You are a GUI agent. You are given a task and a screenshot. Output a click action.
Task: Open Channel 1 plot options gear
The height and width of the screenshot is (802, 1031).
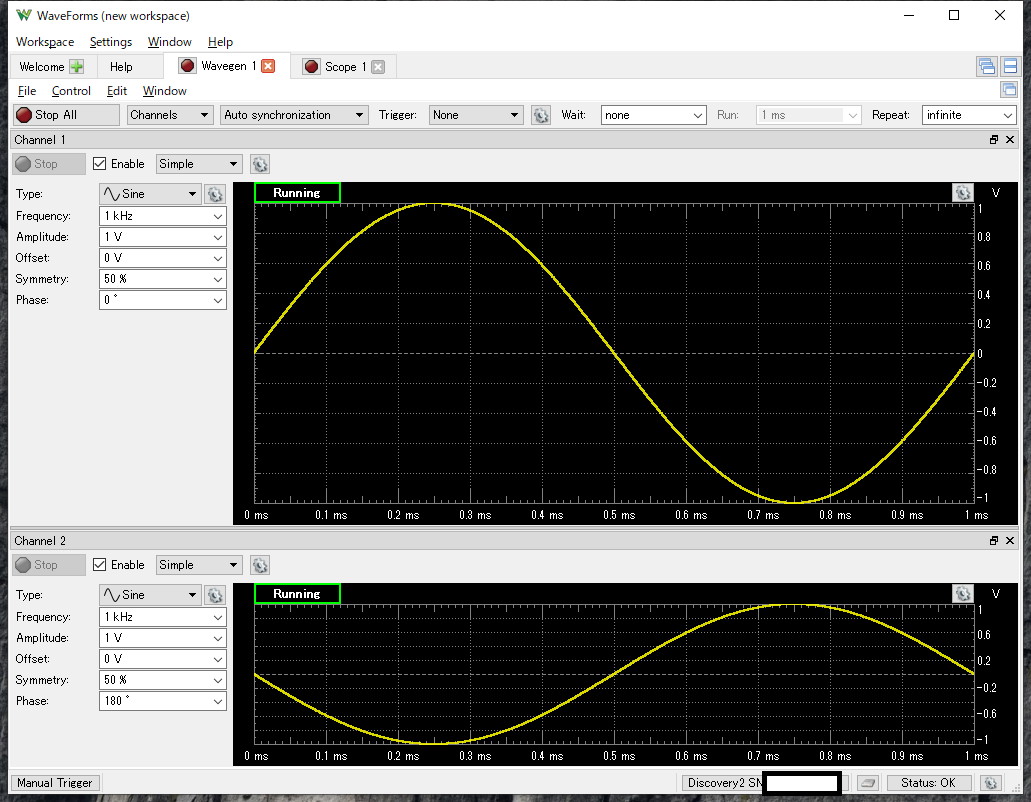click(963, 193)
